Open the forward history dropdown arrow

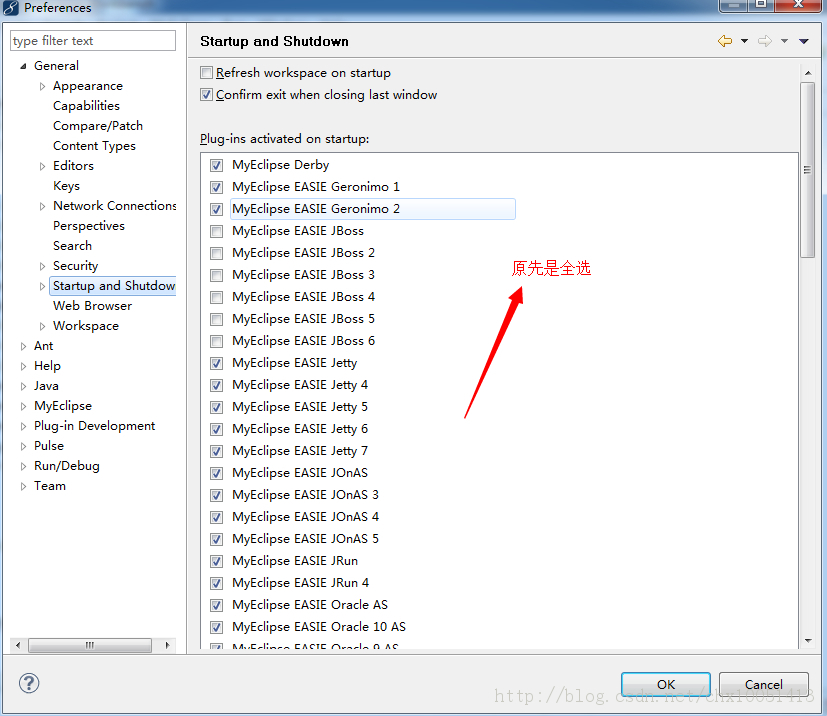[x=784, y=41]
